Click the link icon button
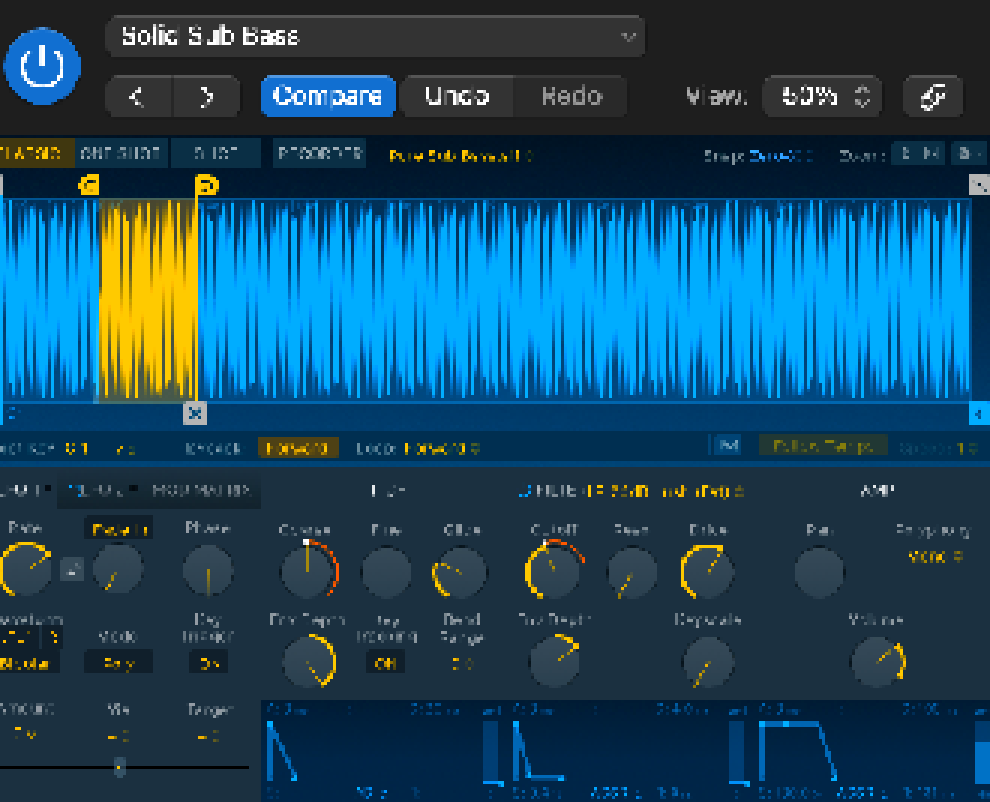990x802 pixels. (x=932, y=97)
